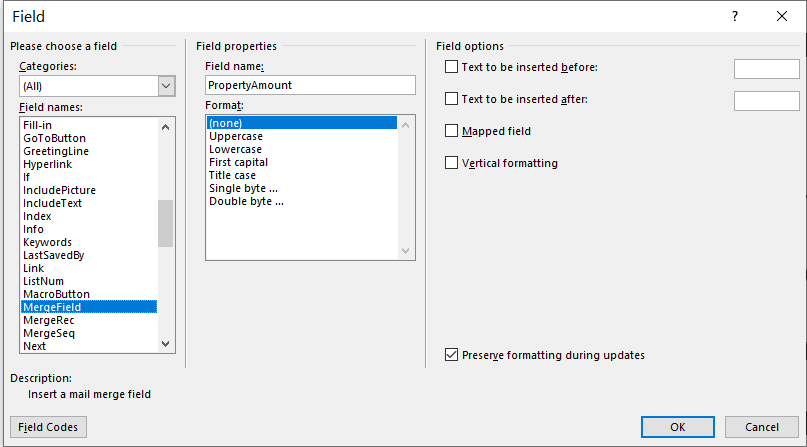Viewport: 807px width, 447px height.
Task: Click the Help question mark icon
Action: coord(734,16)
